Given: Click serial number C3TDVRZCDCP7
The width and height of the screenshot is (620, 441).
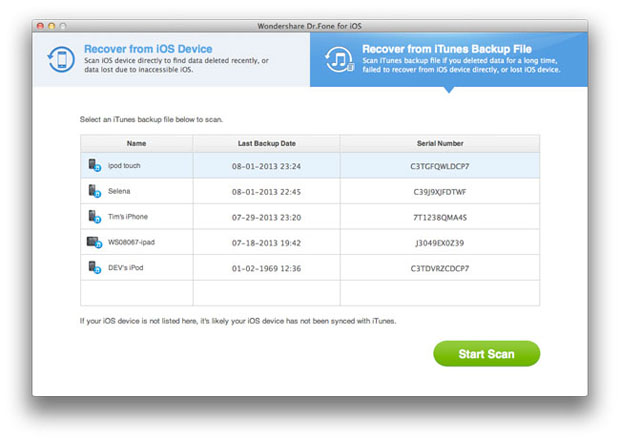Looking at the screenshot, I should 440,268.
